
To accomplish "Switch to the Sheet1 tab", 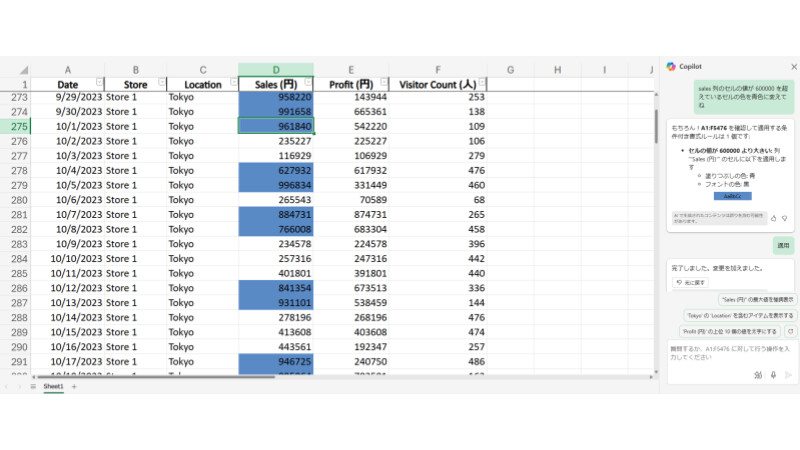I will (52, 386).
